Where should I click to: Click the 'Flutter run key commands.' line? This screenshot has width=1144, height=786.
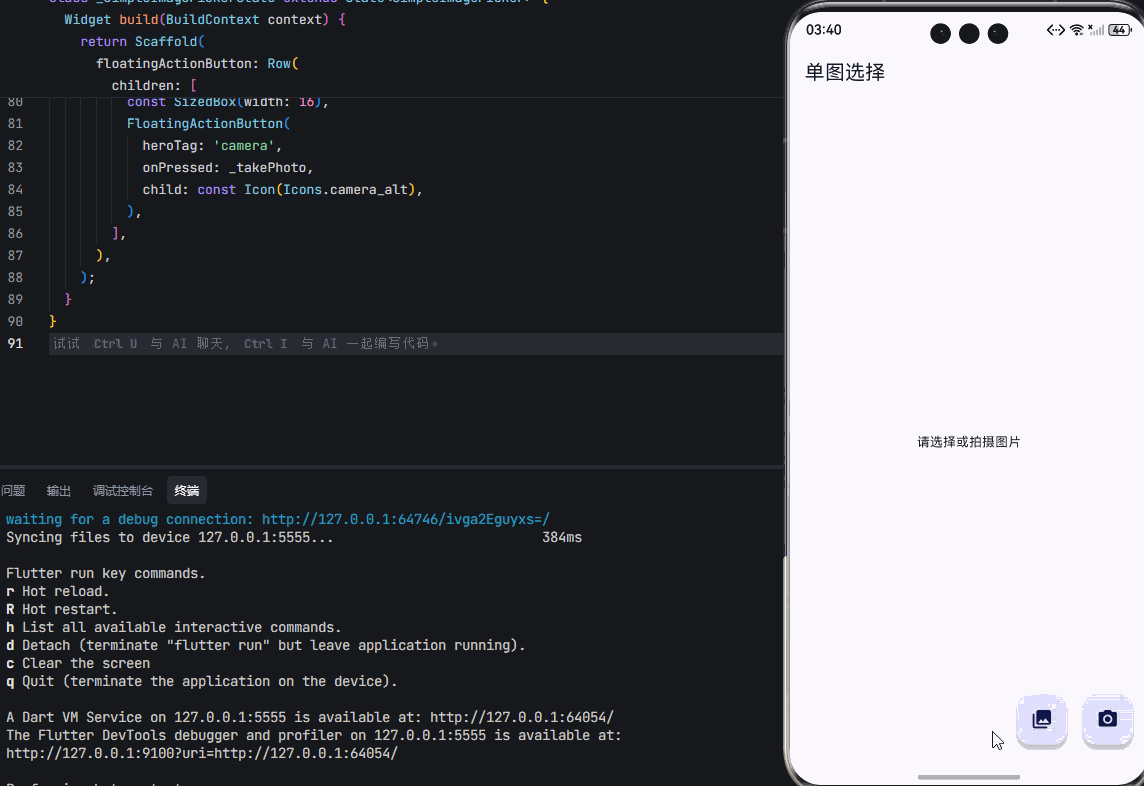pos(106,574)
